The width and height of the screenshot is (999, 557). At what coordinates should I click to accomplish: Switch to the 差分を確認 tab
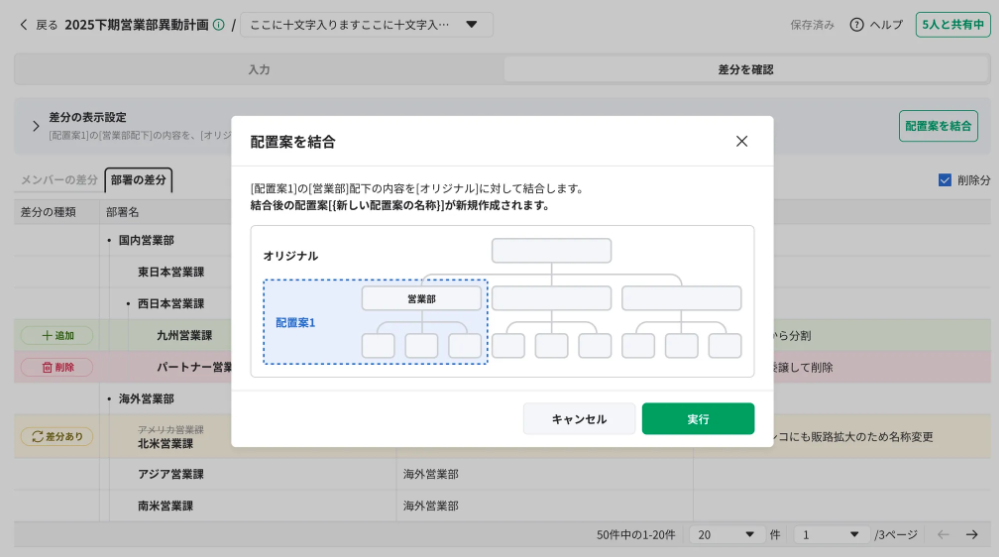pos(745,70)
